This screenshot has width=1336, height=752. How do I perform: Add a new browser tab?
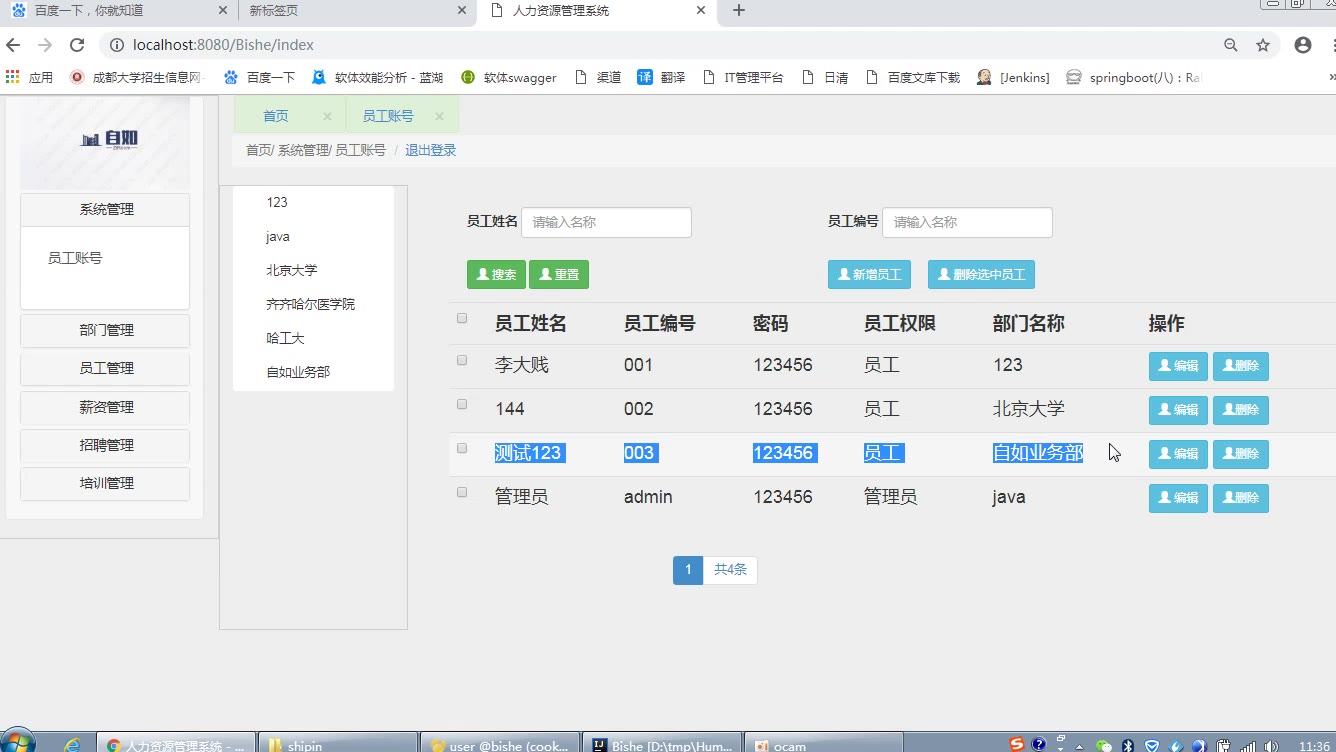pos(739,11)
